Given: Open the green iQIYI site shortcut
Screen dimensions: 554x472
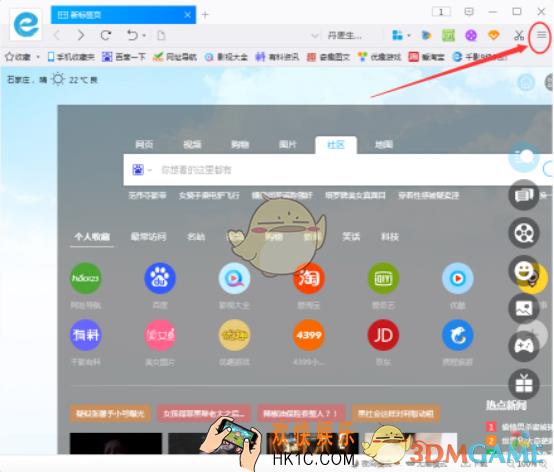Looking at the screenshot, I should pyautogui.click(x=383, y=278).
